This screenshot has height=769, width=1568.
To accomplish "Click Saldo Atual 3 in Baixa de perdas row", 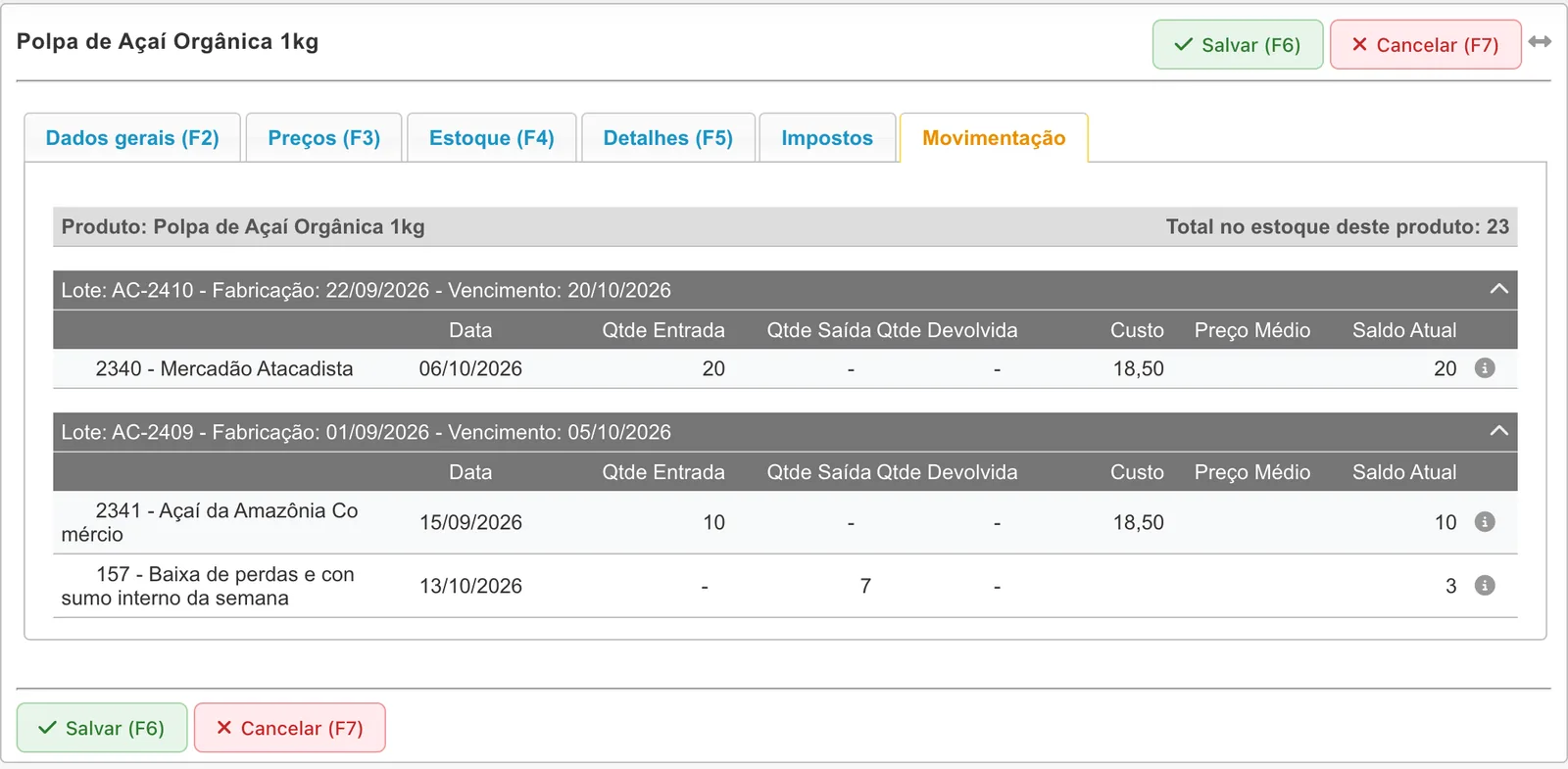I will [1450, 587].
